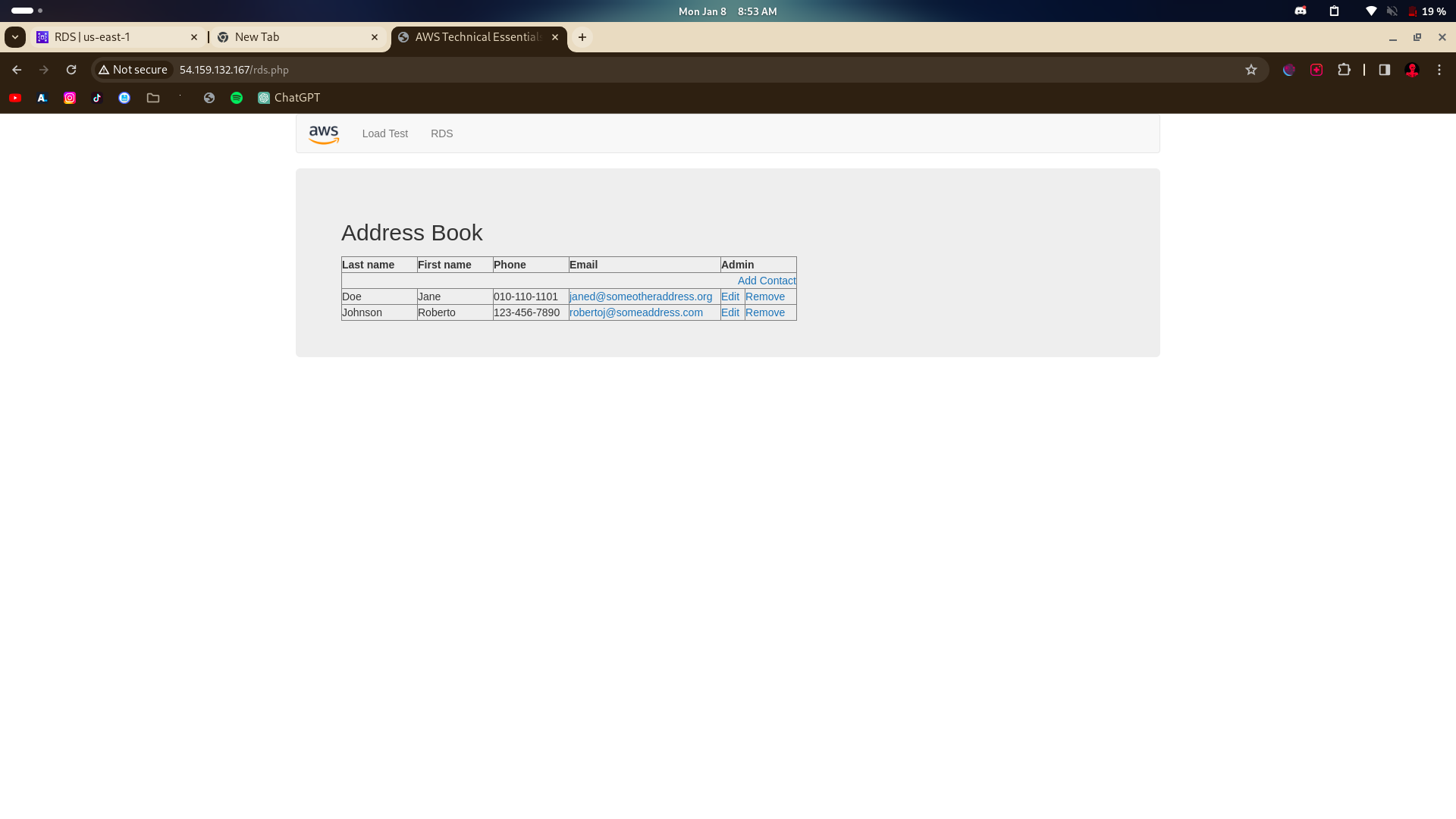Open the YouTube bookmark
The height and width of the screenshot is (819, 1456).
(15, 98)
